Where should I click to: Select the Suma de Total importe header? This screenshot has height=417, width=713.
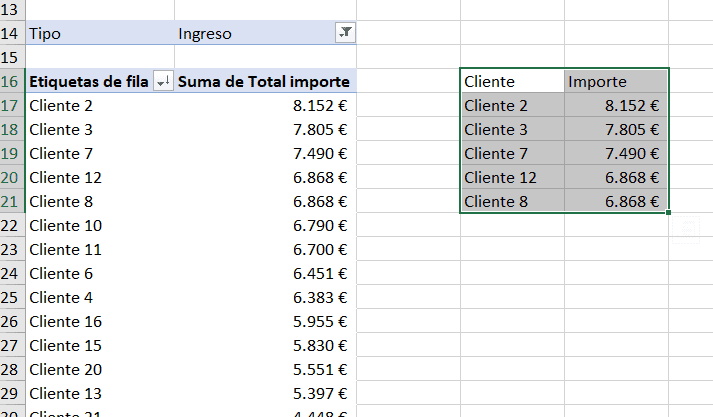(266, 81)
